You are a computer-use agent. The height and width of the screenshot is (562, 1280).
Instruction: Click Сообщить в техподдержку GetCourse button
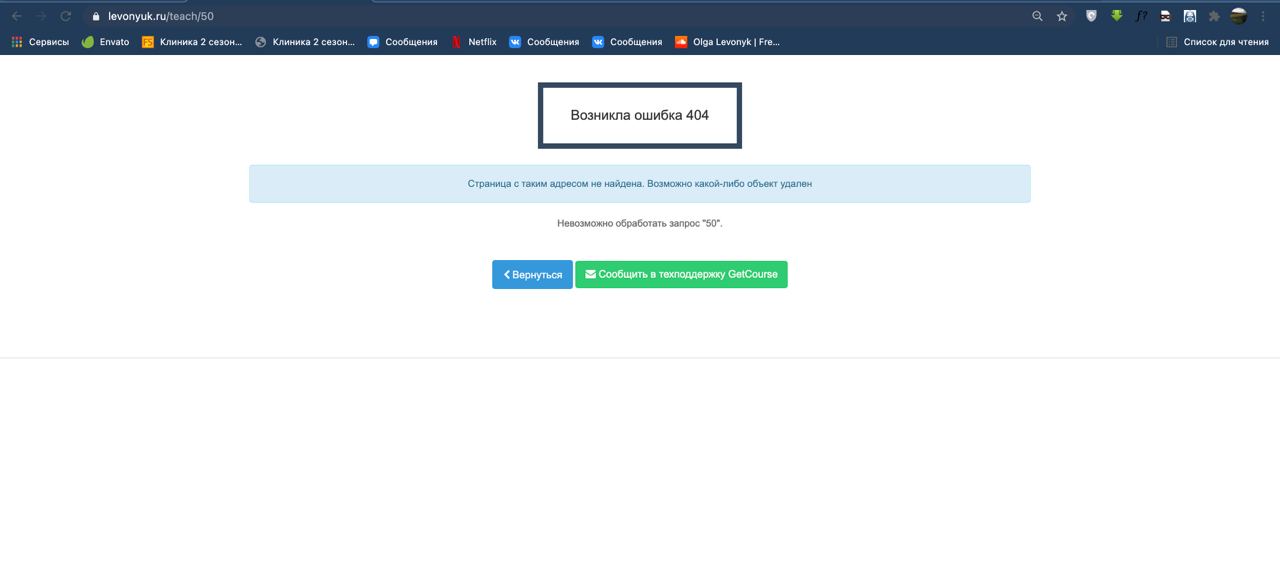click(681, 275)
